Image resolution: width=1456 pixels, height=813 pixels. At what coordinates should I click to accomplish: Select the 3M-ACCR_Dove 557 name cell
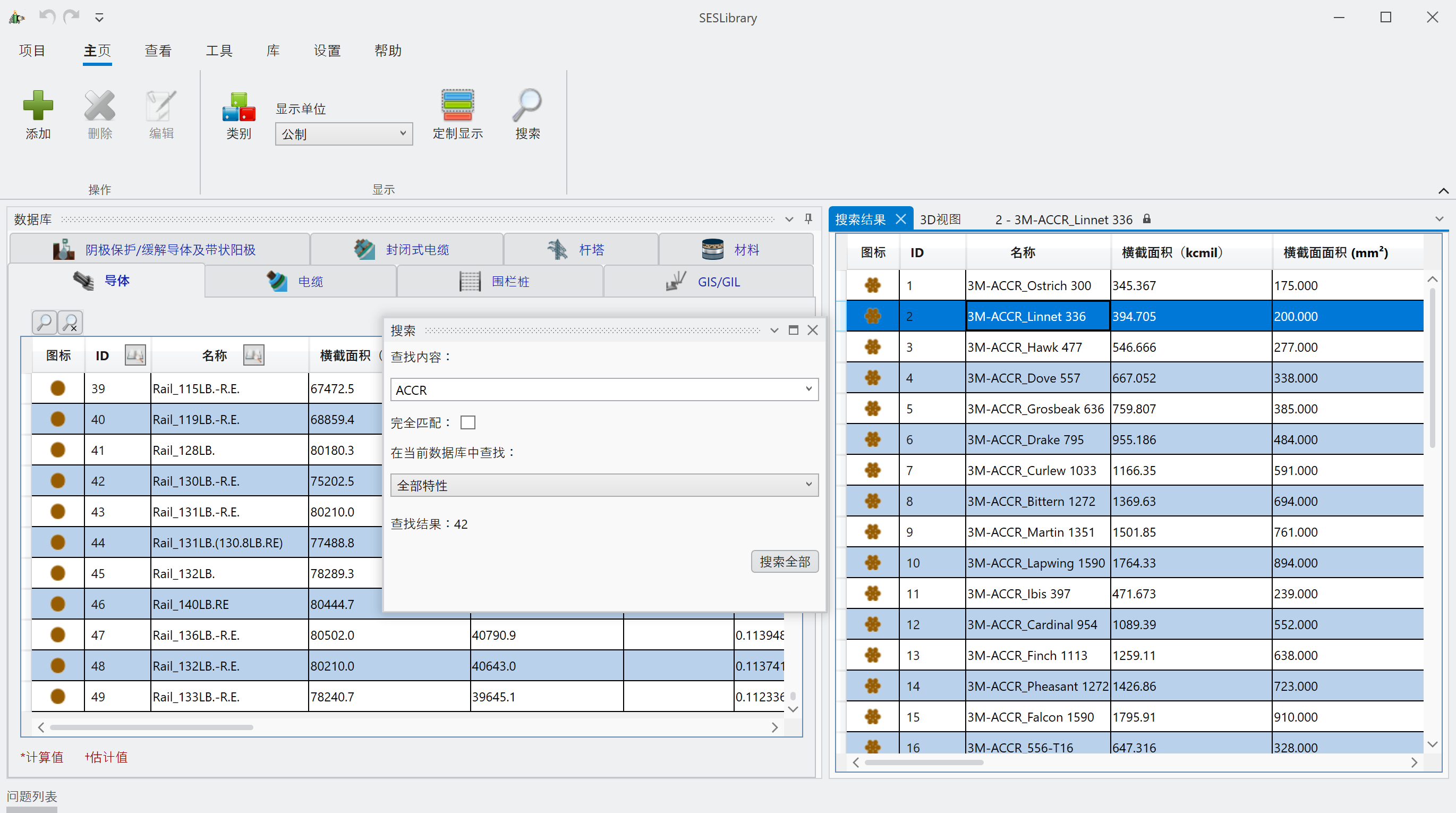click(1038, 378)
